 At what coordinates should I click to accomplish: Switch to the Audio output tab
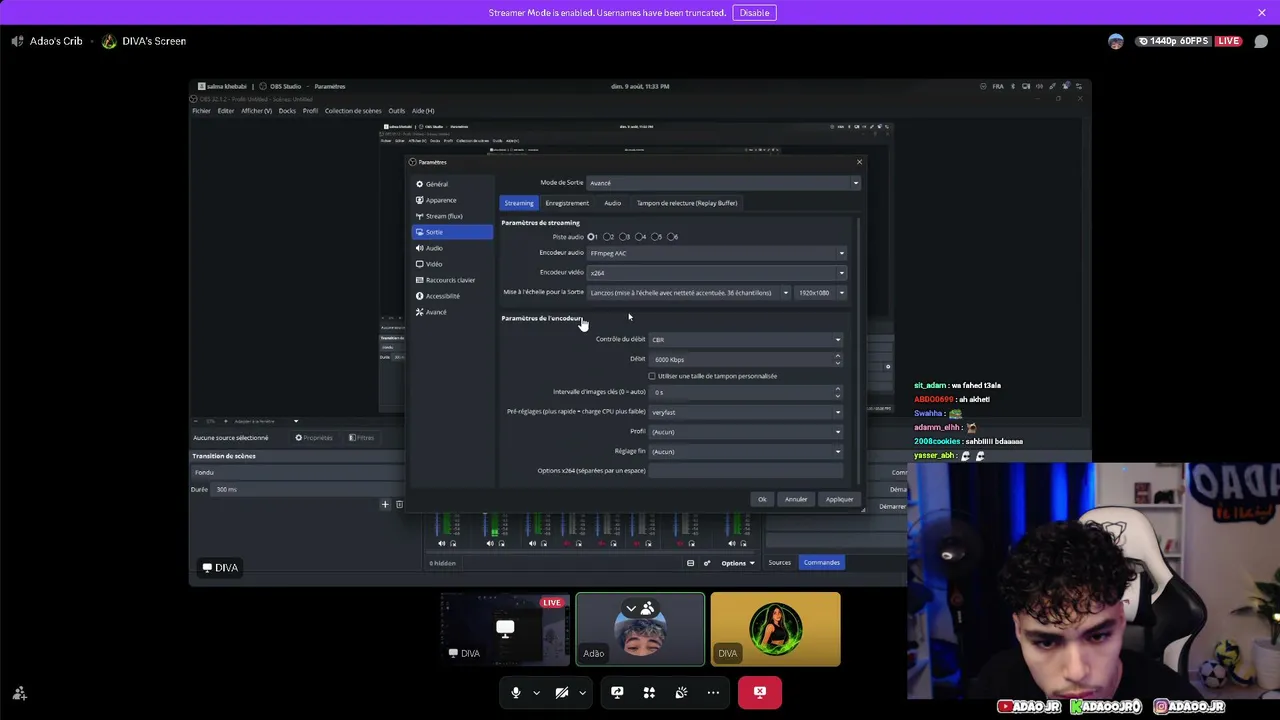[x=612, y=203]
